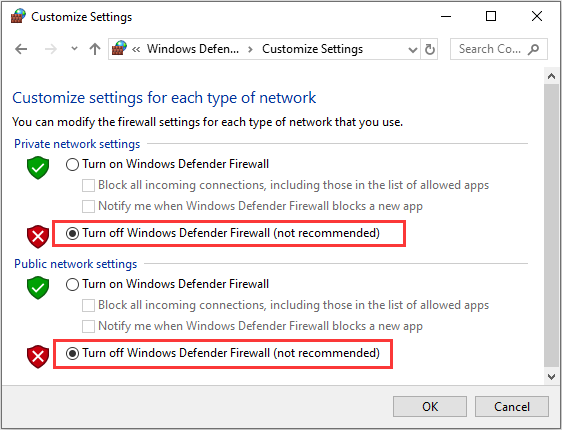Click the Forward navigation arrow
This screenshot has width=562, height=430.
pos(51,49)
